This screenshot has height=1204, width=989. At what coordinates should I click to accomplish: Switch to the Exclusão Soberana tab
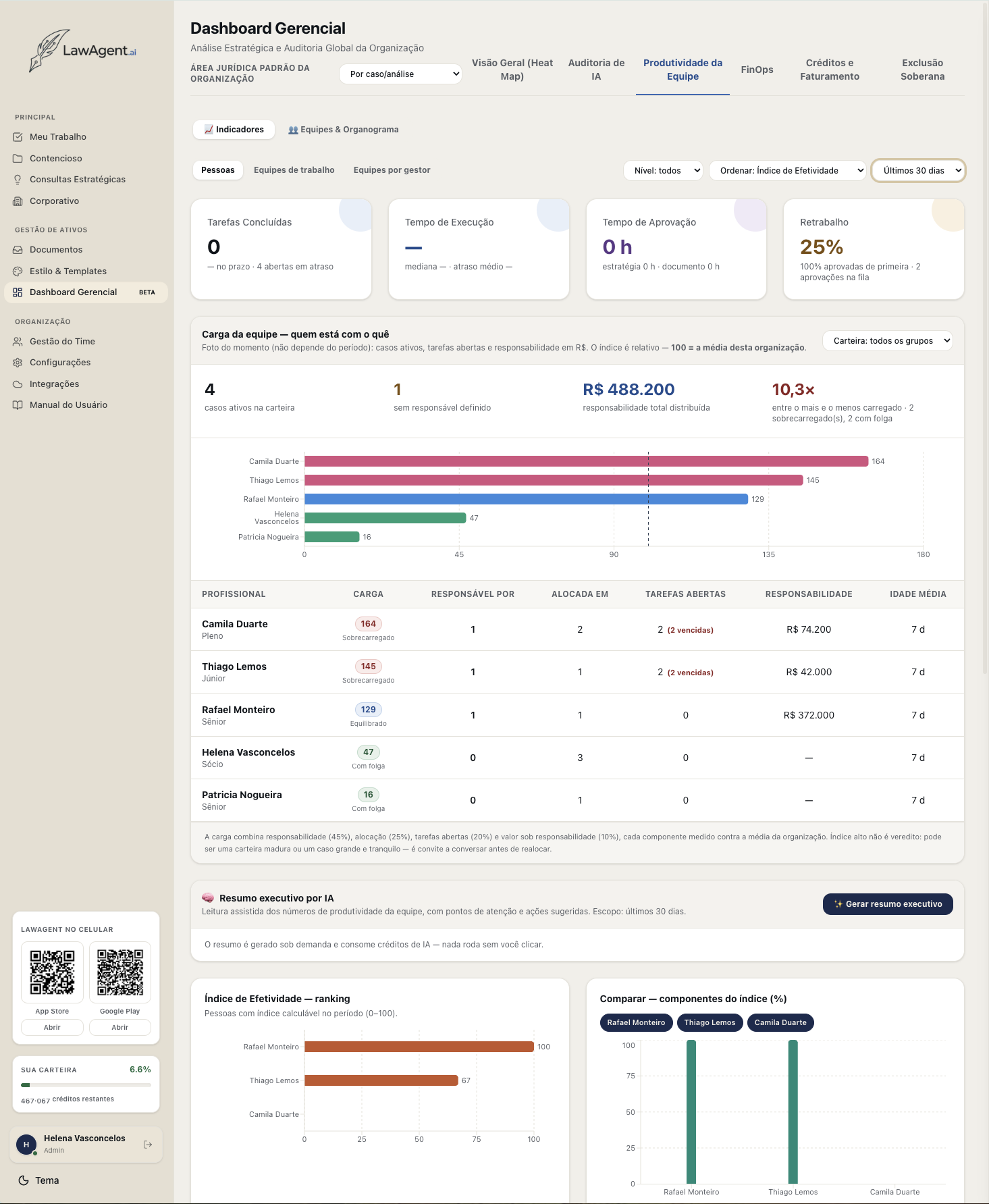(x=922, y=70)
